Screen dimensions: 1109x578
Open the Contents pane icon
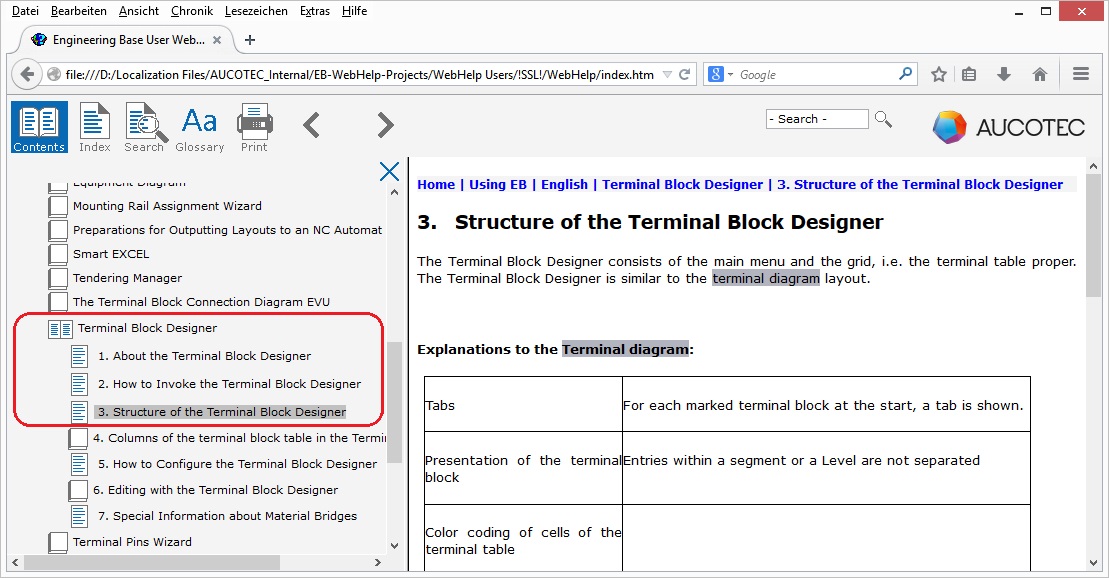[40, 127]
